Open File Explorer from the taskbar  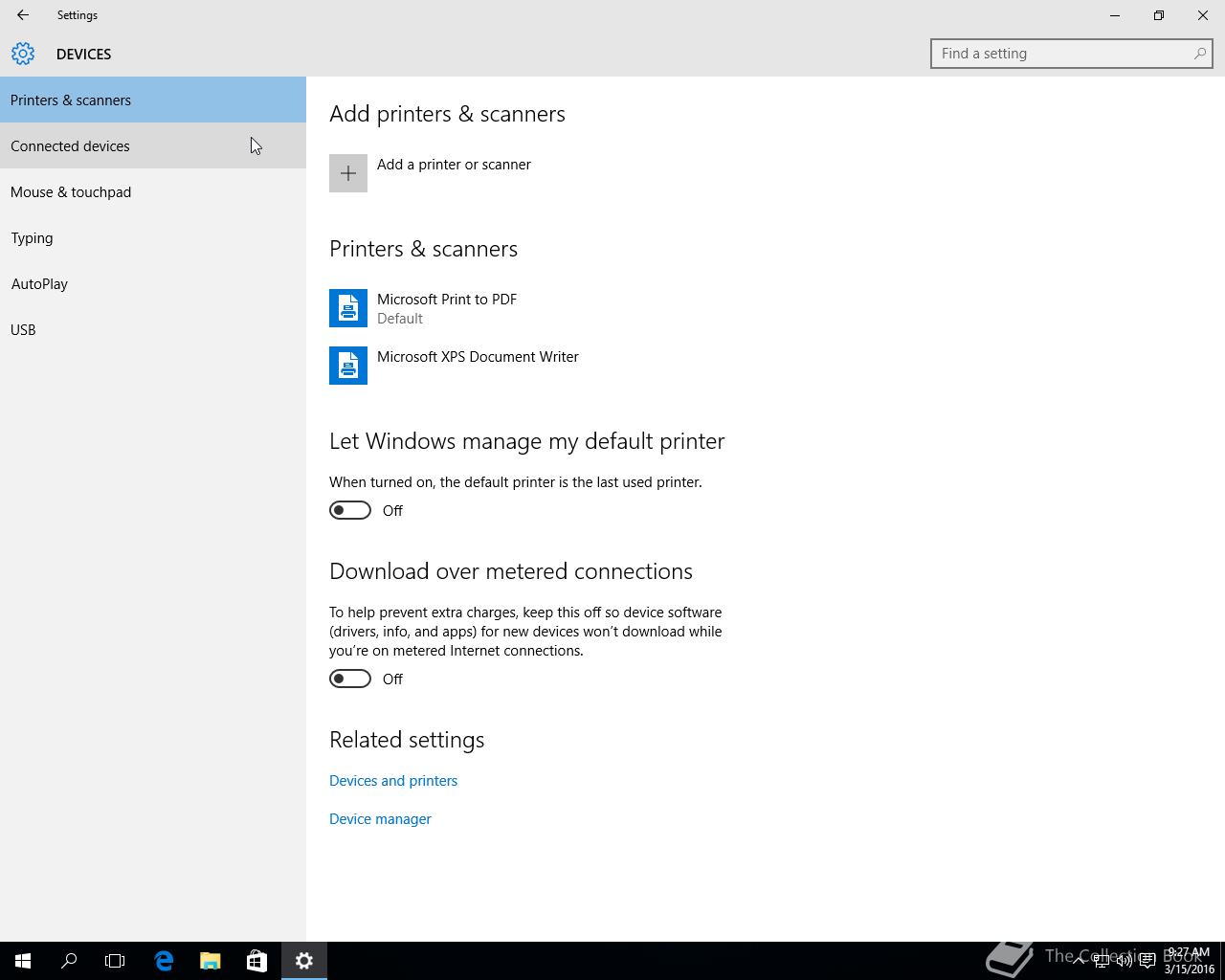click(210, 961)
